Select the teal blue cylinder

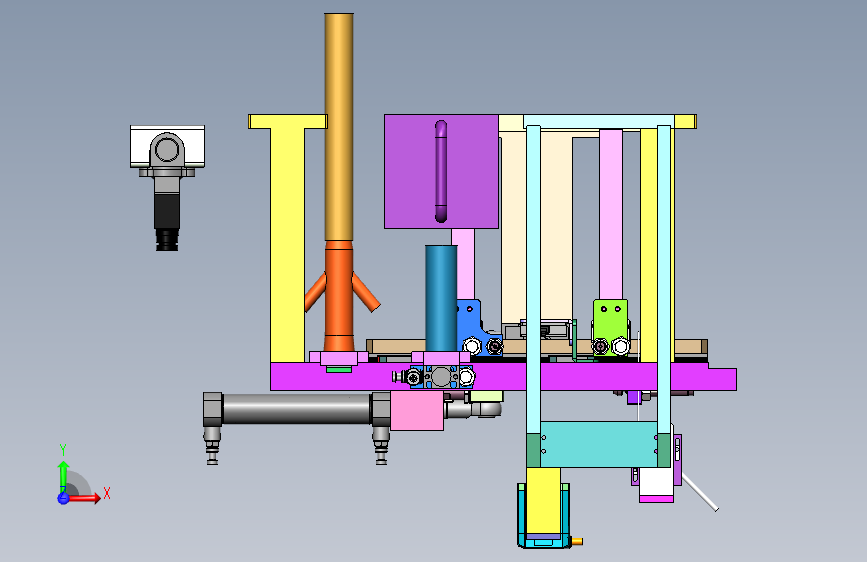coord(441,299)
